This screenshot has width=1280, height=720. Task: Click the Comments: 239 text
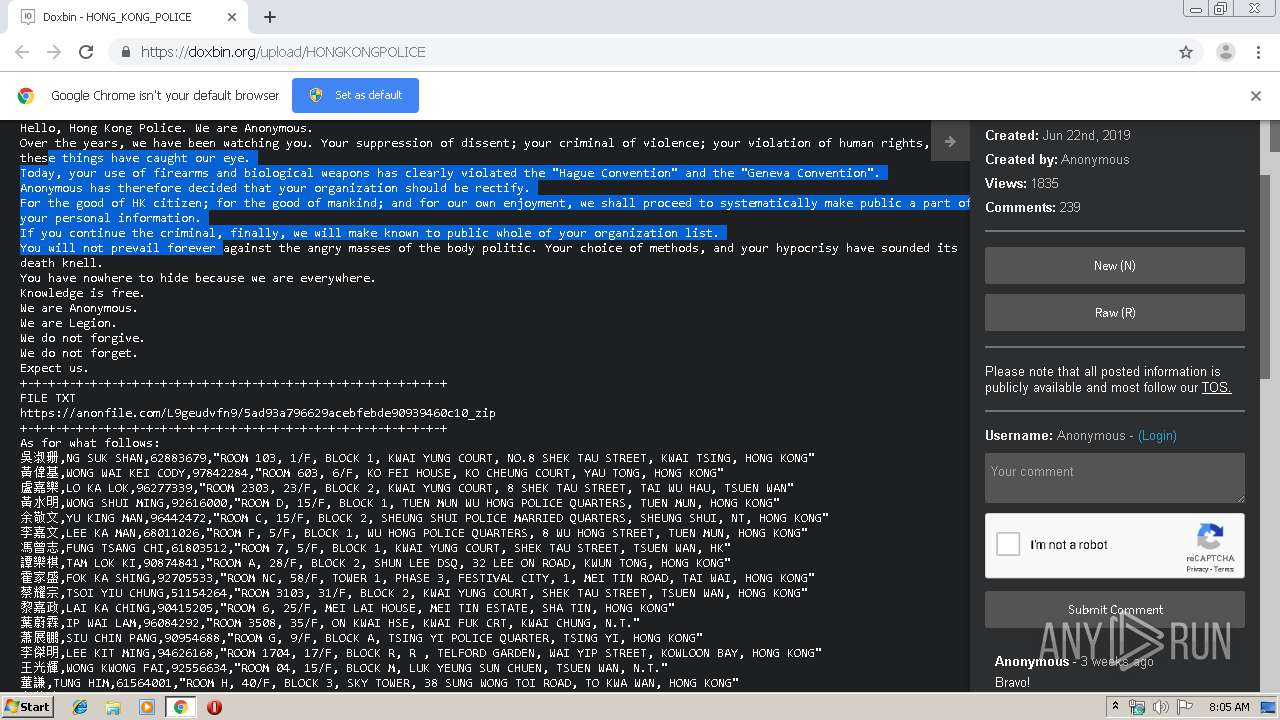pos(1034,208)
